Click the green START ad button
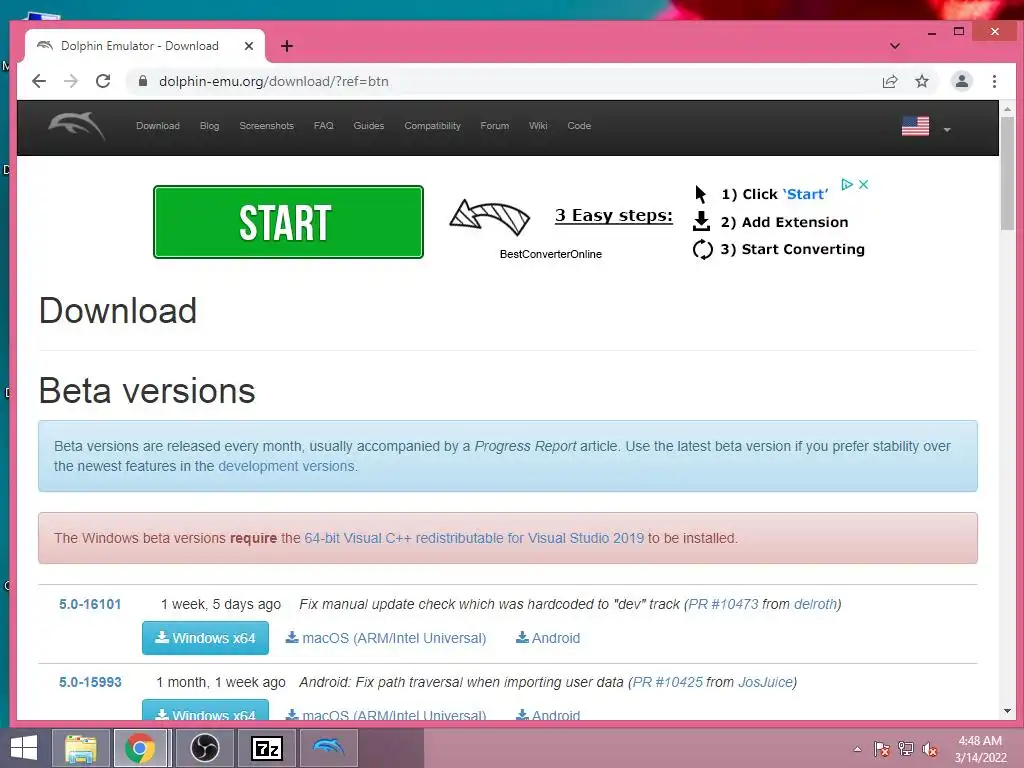The image size is (1024, 768). pyautogui.click(x=288, y=222)
